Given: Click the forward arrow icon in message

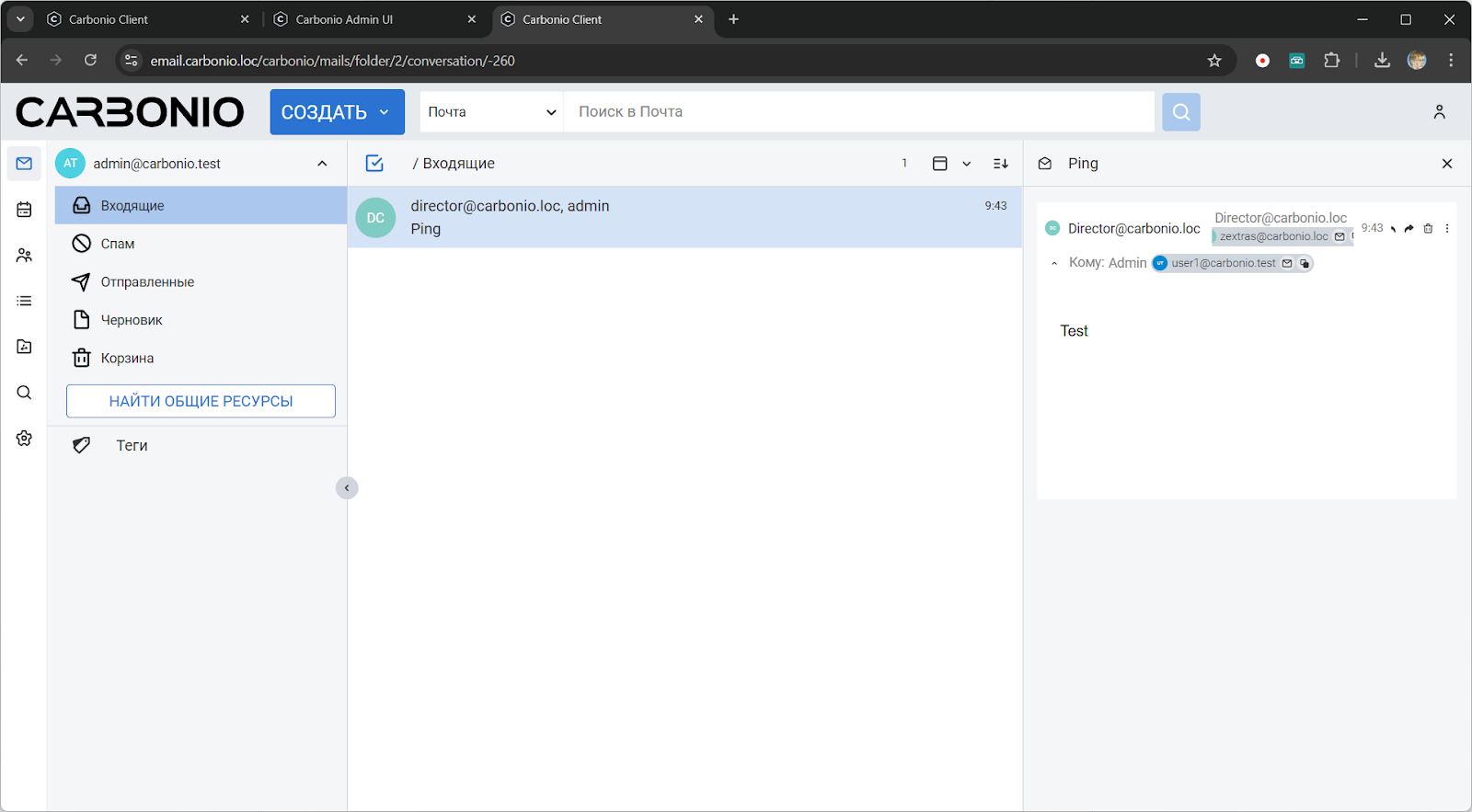Looking at the screenshot, I should point(1409,229).
